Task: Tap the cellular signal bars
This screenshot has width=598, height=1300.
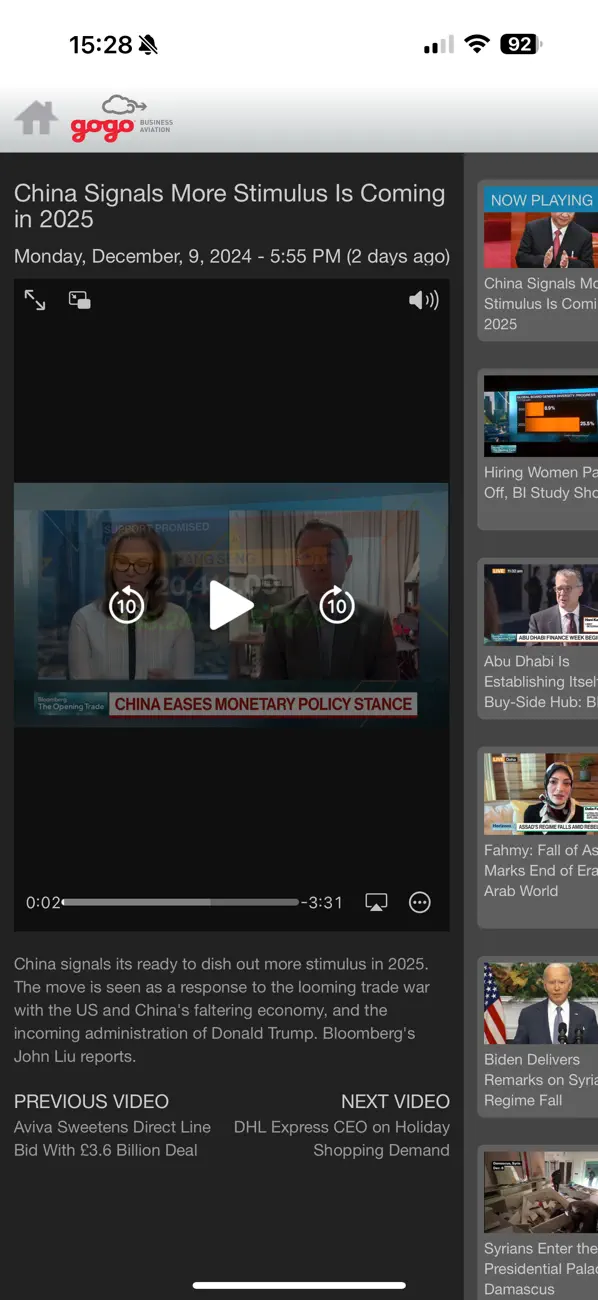Action: coord(438,45)
